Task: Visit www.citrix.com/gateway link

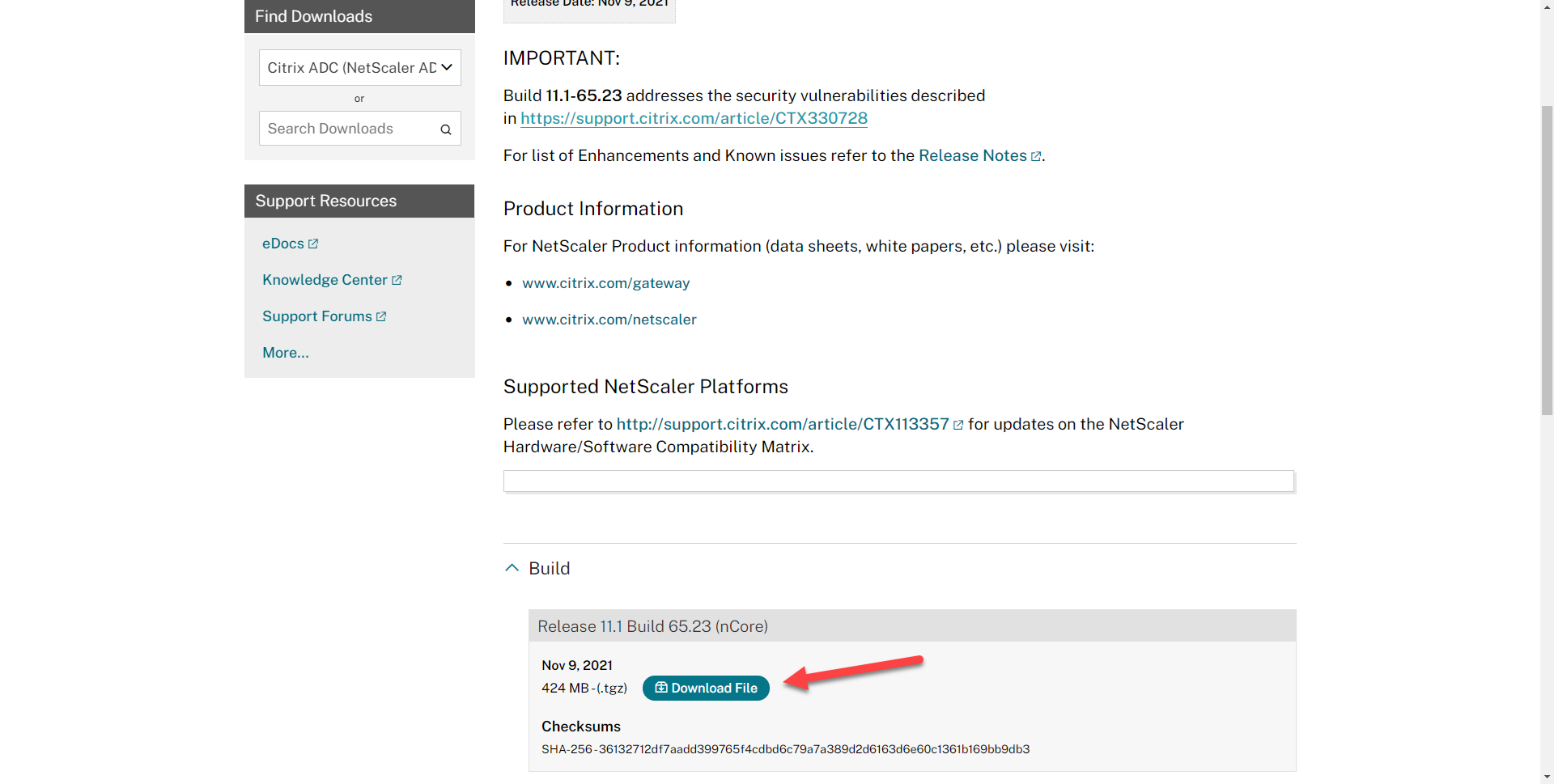Action: 605,283
